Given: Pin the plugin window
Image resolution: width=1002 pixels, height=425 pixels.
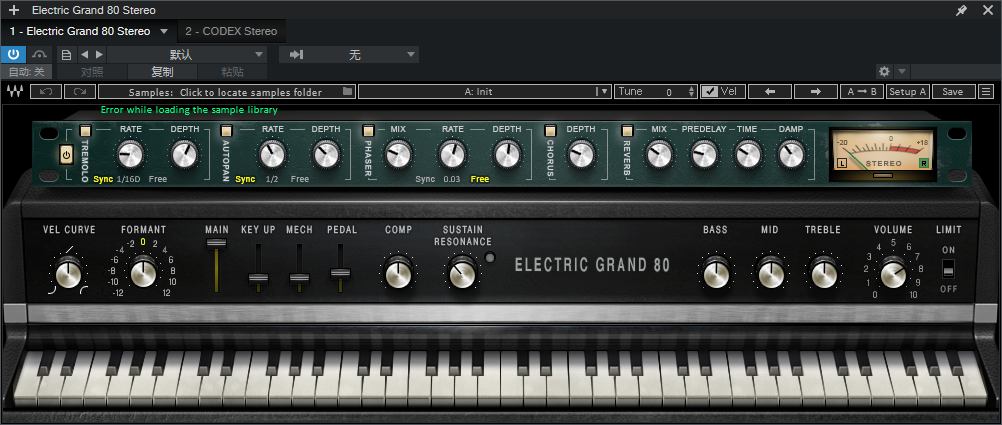Looking at the screenshot, I should coord(961,10).
